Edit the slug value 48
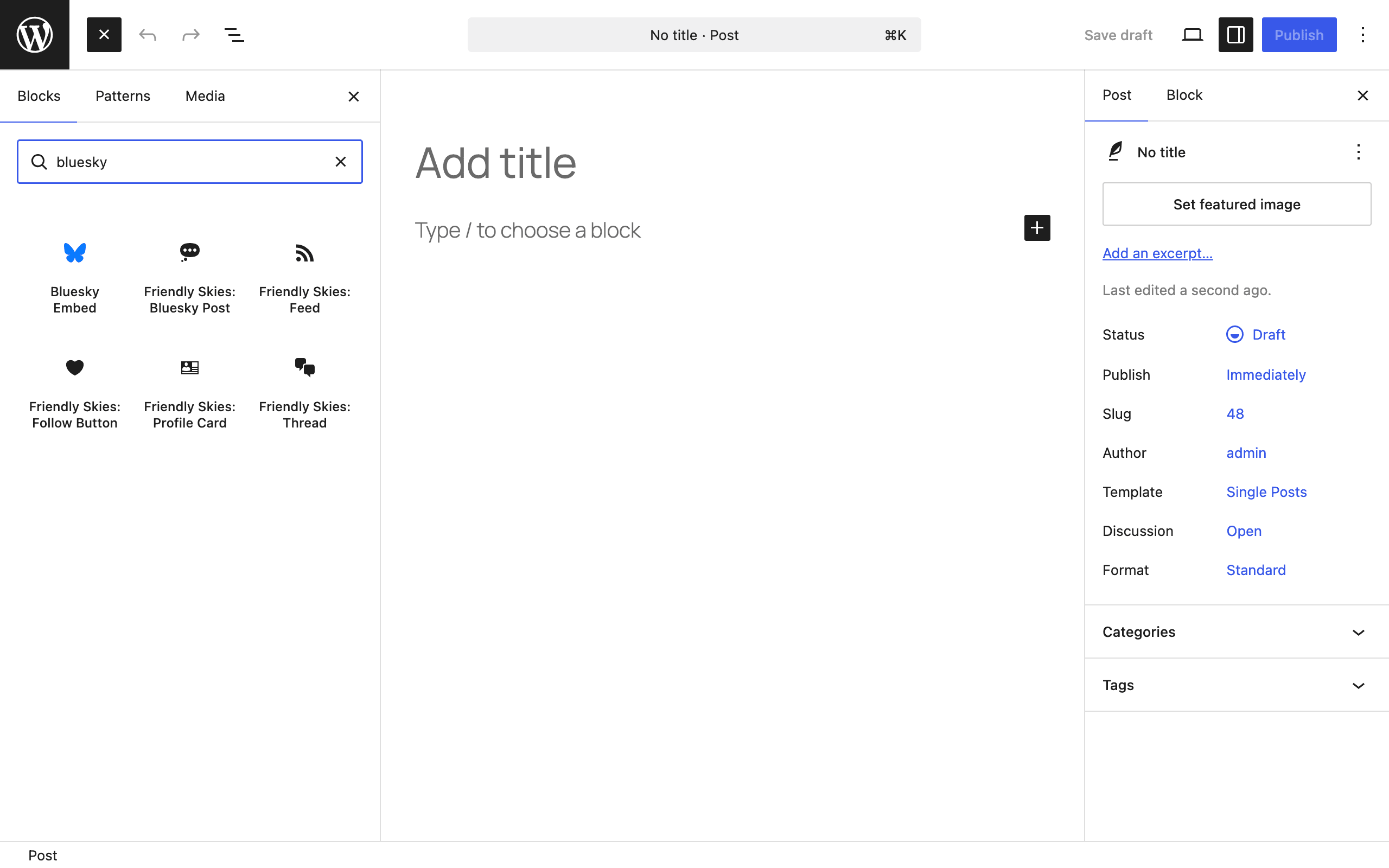This screenshot has width=1389, height=868. (x=1234, y=413)
